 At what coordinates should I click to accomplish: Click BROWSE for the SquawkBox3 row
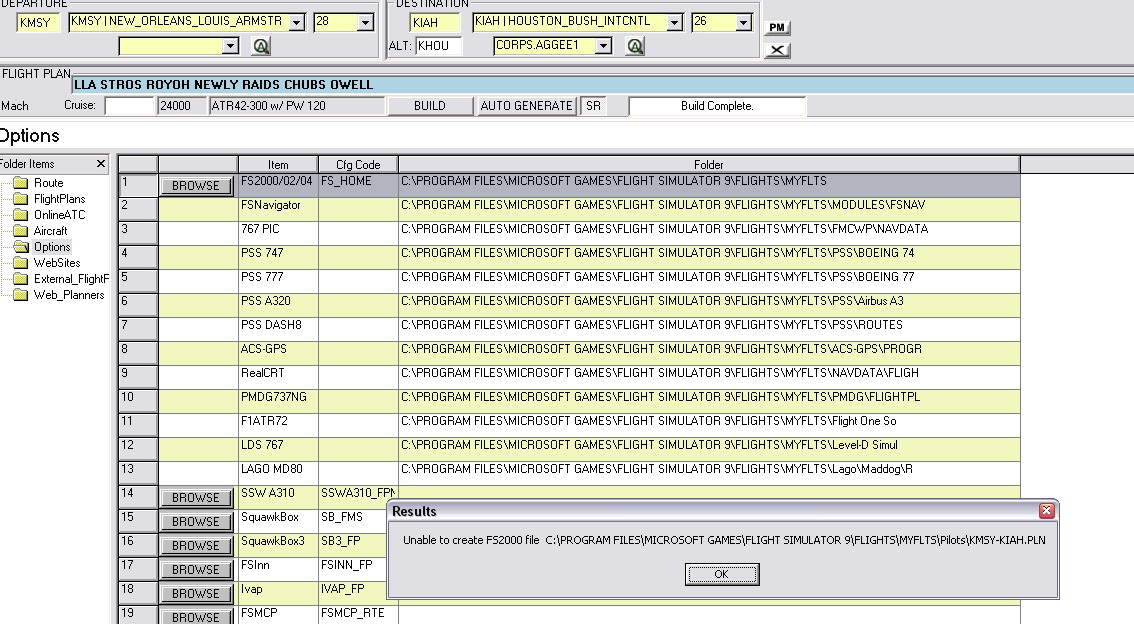click(196, 546)
